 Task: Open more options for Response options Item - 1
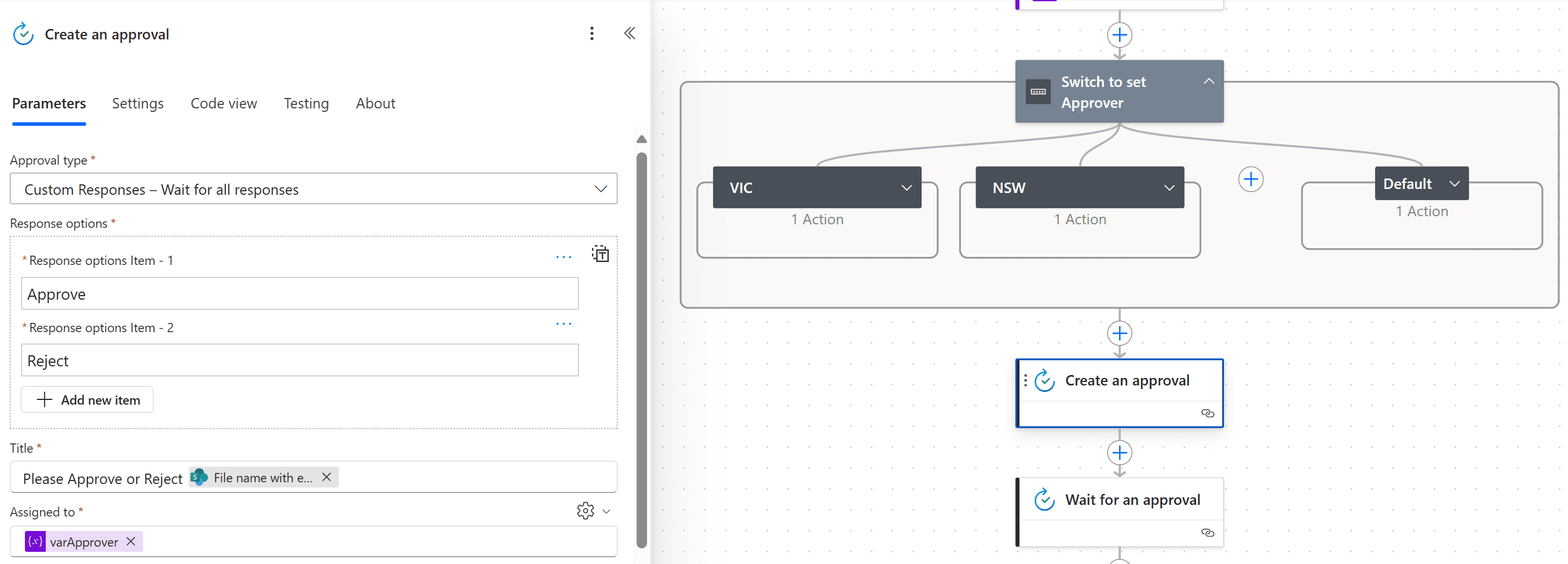[564, 256]
